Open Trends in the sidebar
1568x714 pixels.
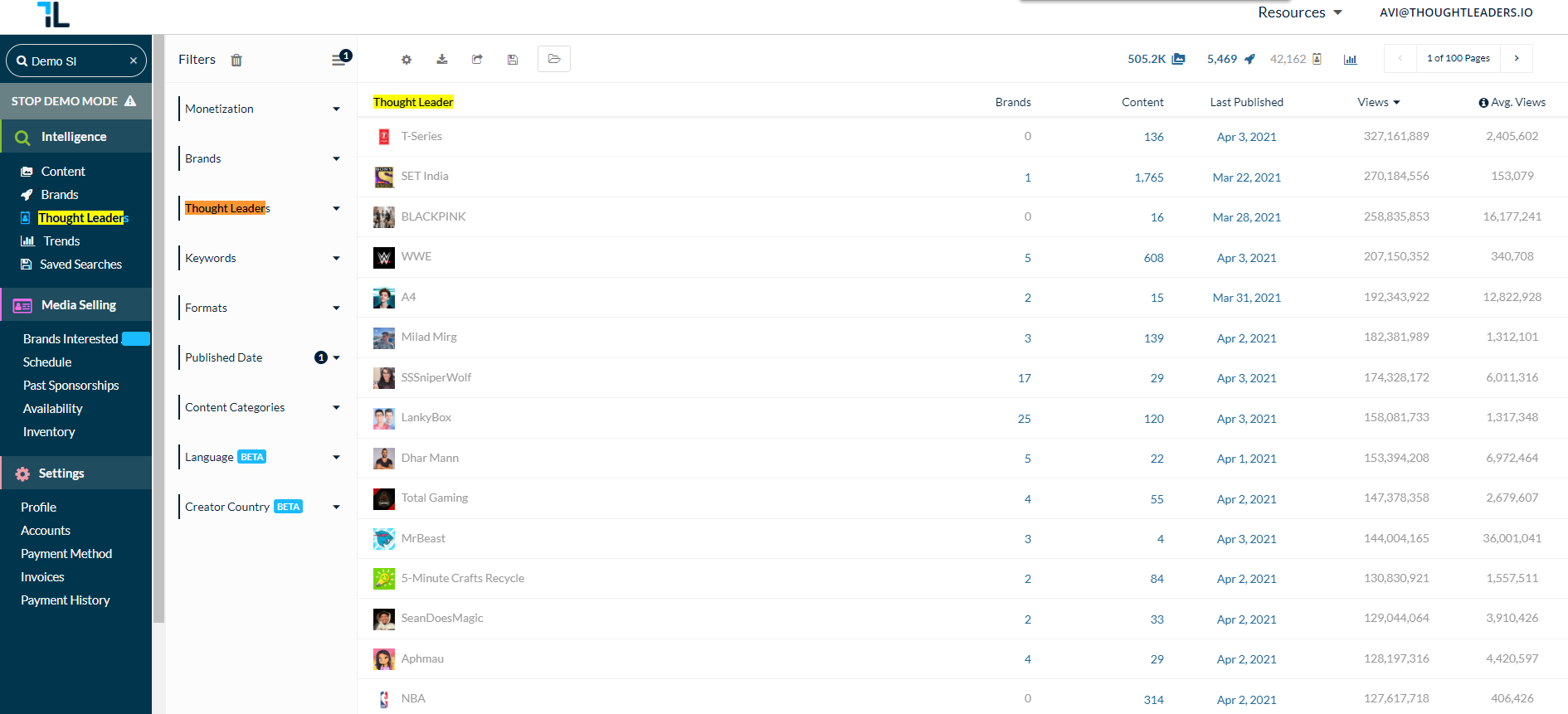coord(61,241)
